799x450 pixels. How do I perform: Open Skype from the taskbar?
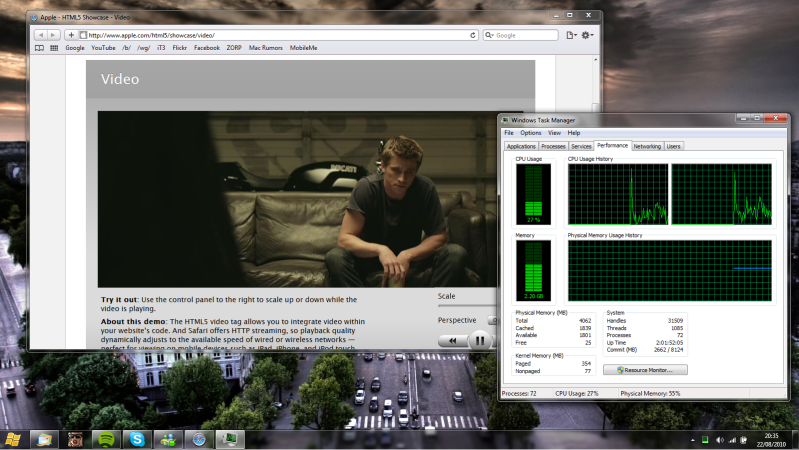point(137,439)
